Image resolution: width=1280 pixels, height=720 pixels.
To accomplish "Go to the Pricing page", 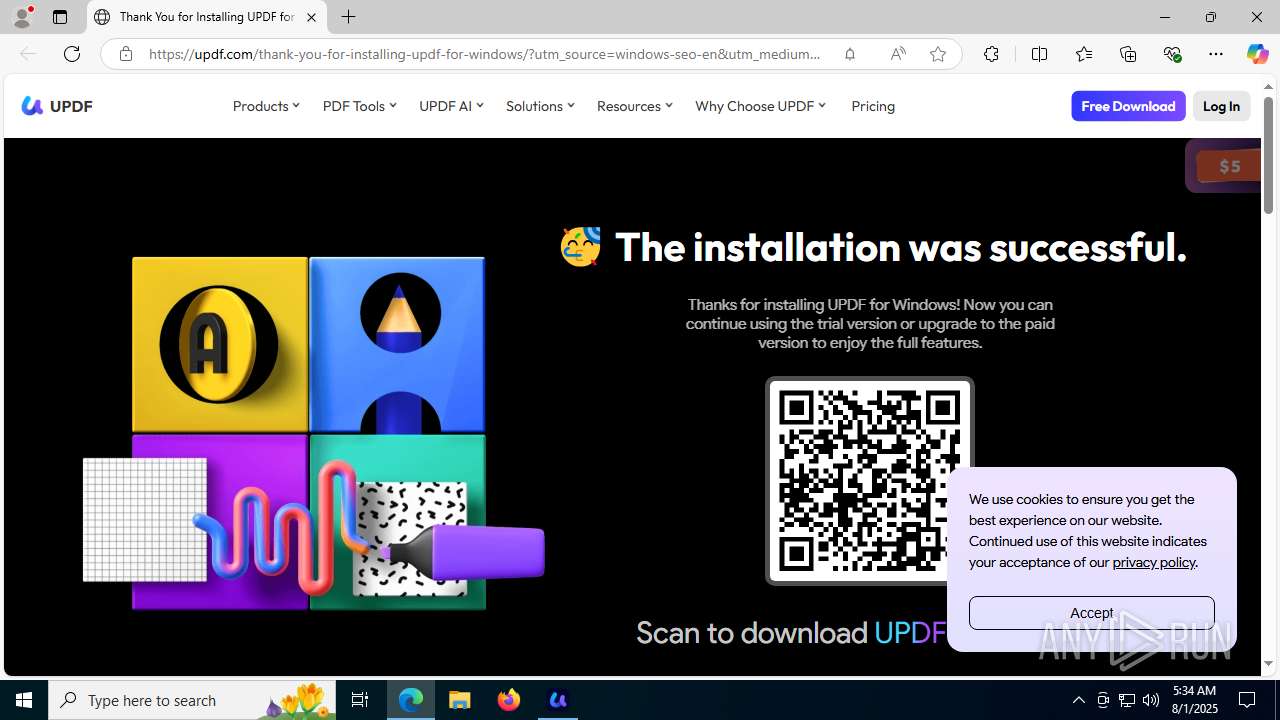I will click(873, 106).
